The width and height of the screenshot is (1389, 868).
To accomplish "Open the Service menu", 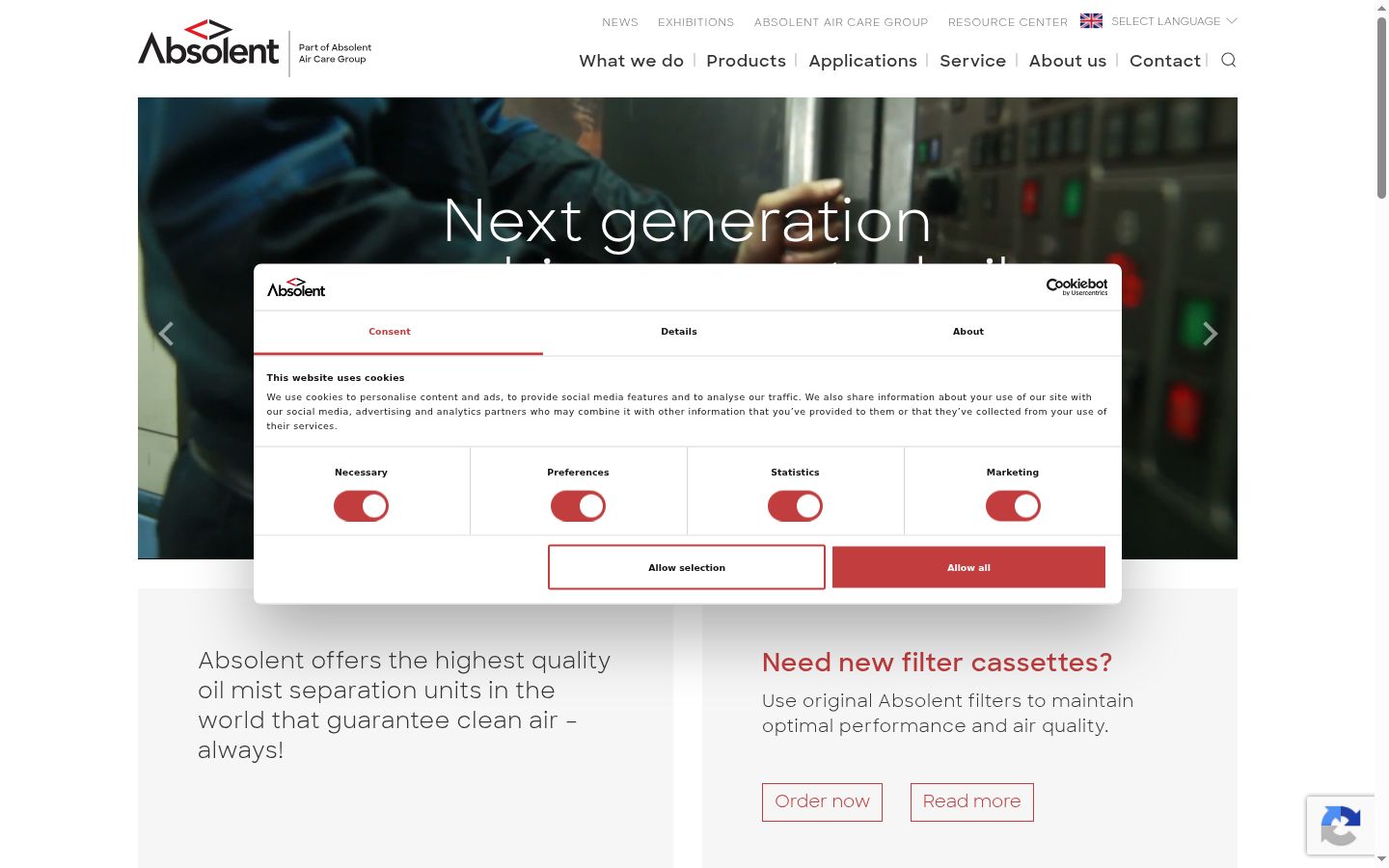I will pos(972,61).
